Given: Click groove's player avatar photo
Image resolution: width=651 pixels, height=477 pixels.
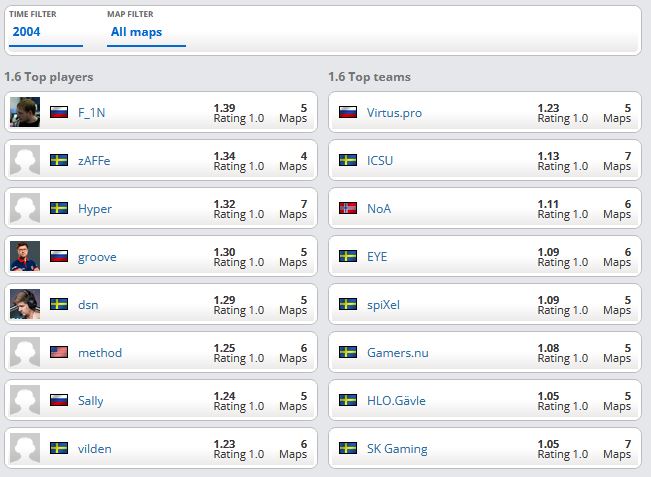Looking at the screenshot, I should (x=24, y=256).
